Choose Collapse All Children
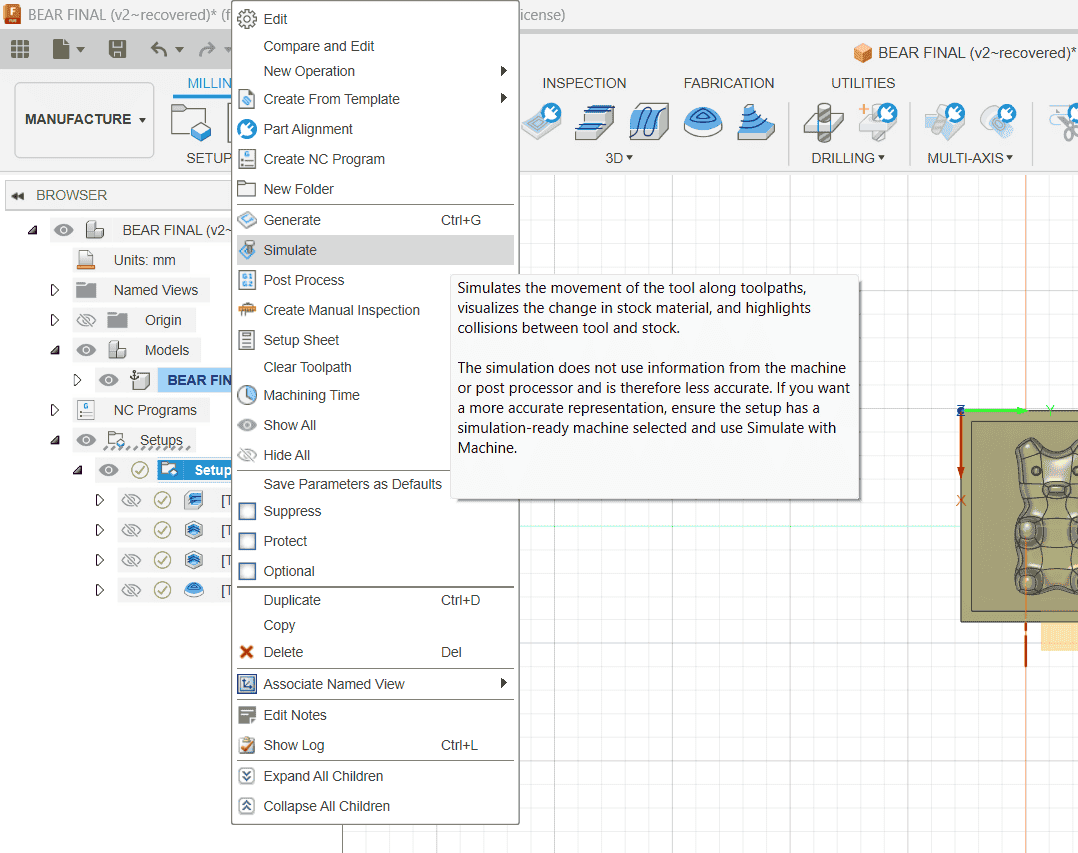 tap(375, 806)
